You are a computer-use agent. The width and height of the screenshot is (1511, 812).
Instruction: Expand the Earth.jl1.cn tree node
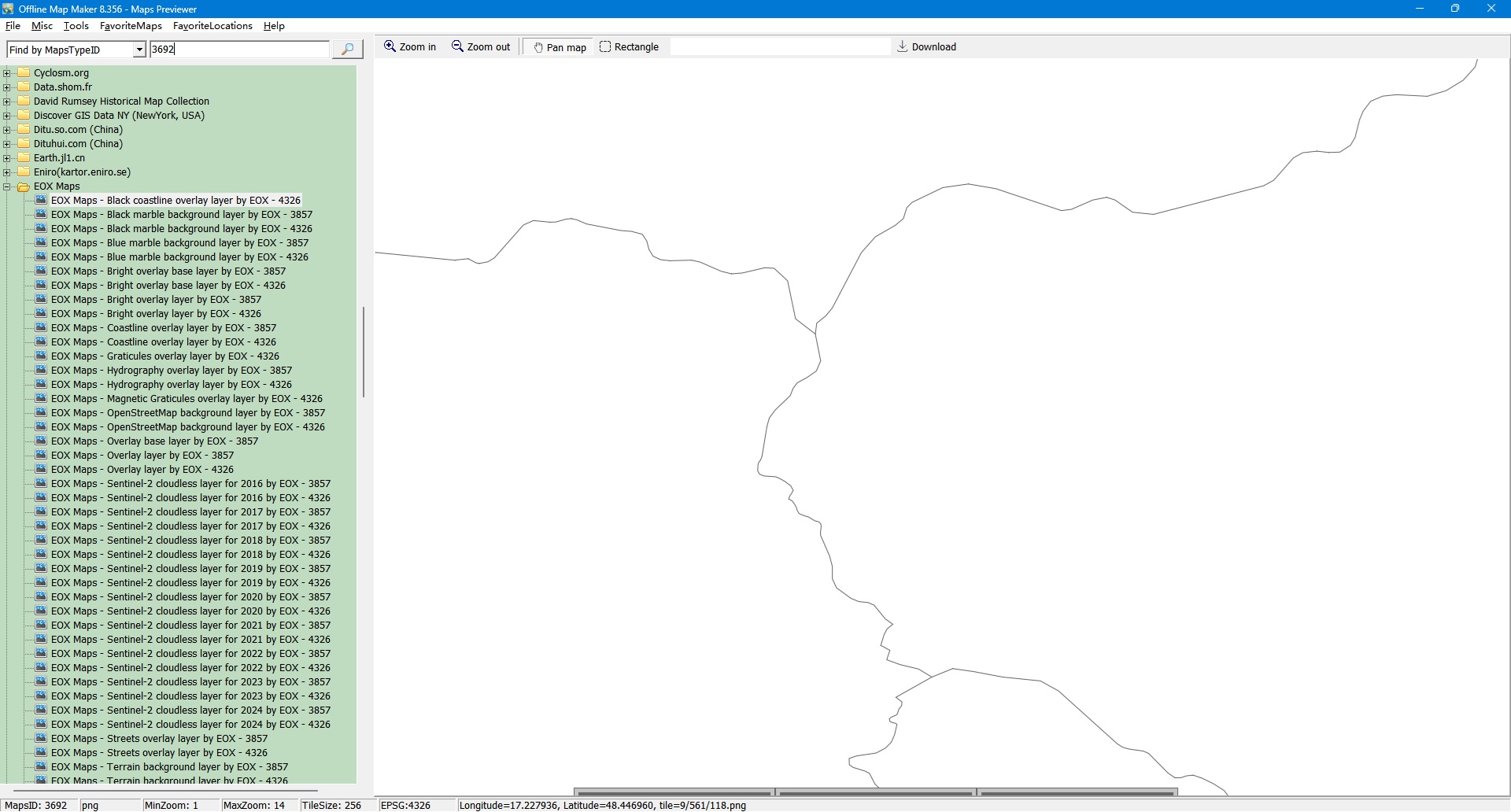[7, 158]
